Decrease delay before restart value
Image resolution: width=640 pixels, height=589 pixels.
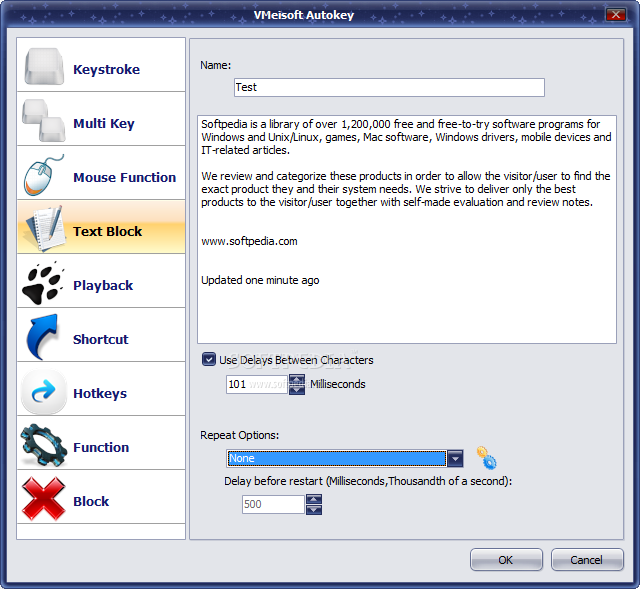314,509
